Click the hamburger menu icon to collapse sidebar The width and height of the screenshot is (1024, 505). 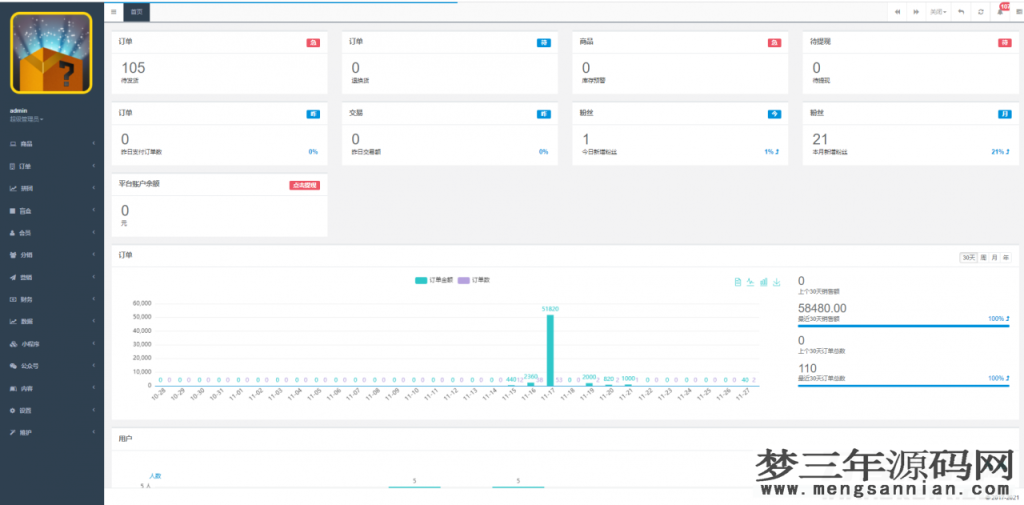tap(114, 12)
